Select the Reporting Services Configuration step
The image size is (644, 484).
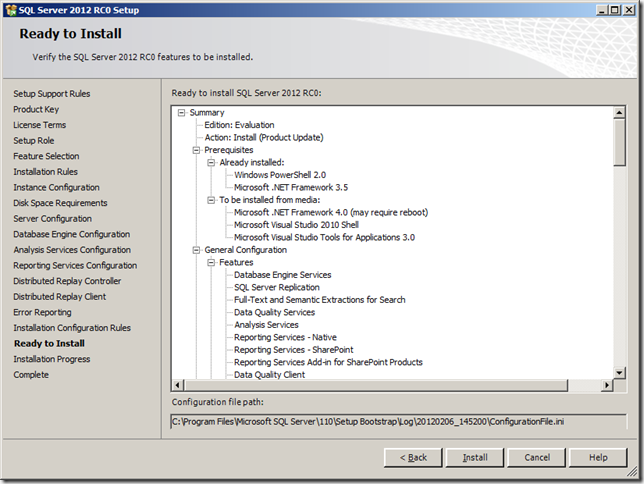75,265
